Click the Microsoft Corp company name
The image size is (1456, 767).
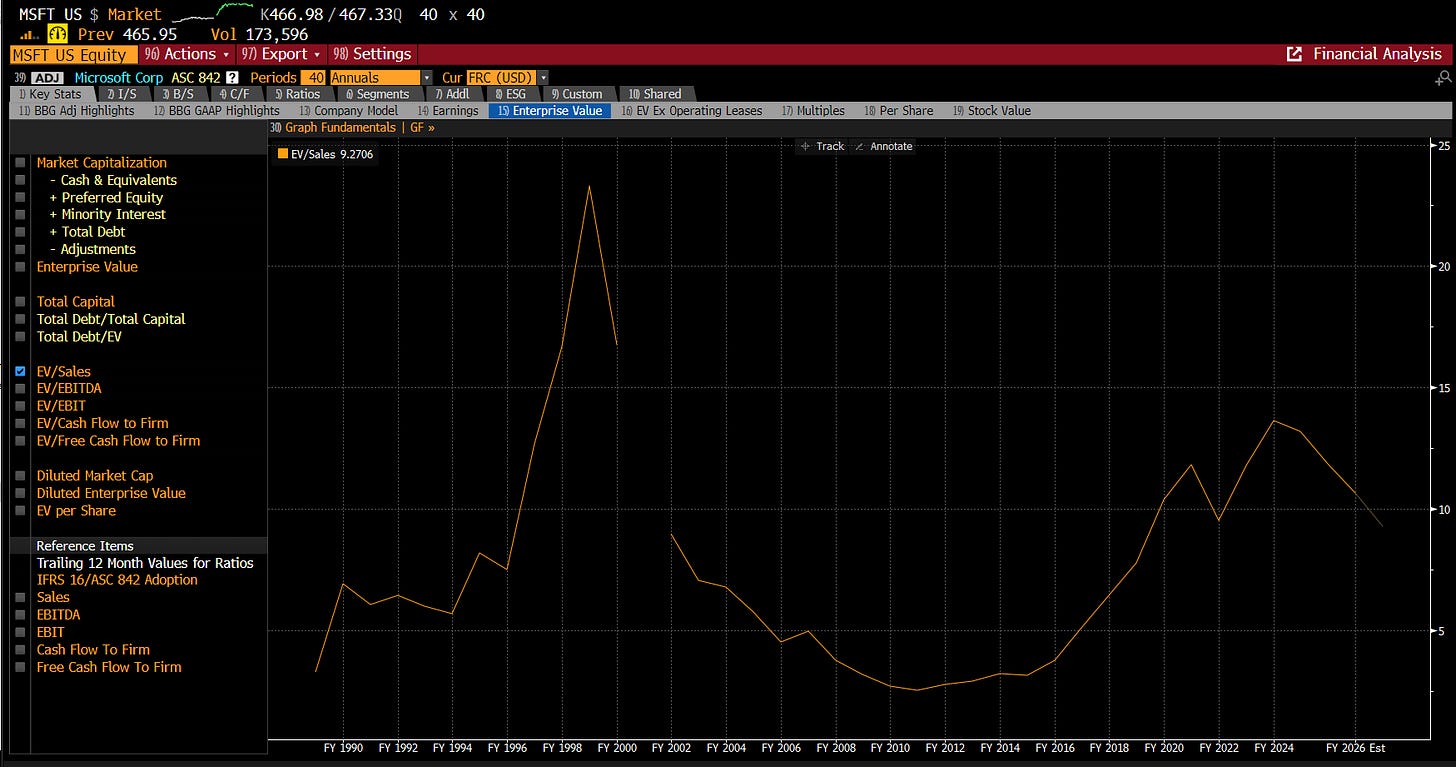118,77
